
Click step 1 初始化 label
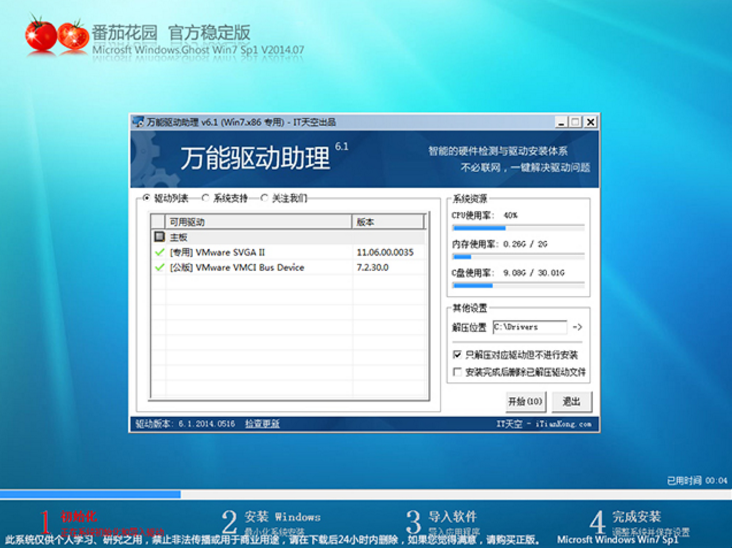[x=79, y=516]
